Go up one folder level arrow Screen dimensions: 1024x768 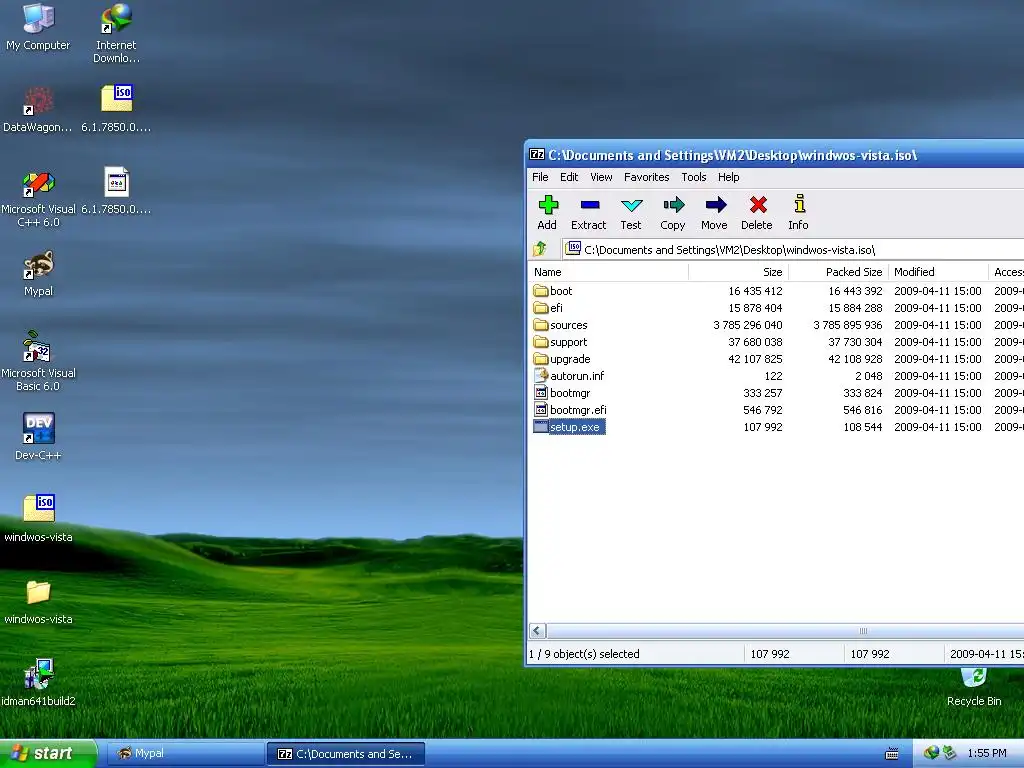(x=539, y=249)
